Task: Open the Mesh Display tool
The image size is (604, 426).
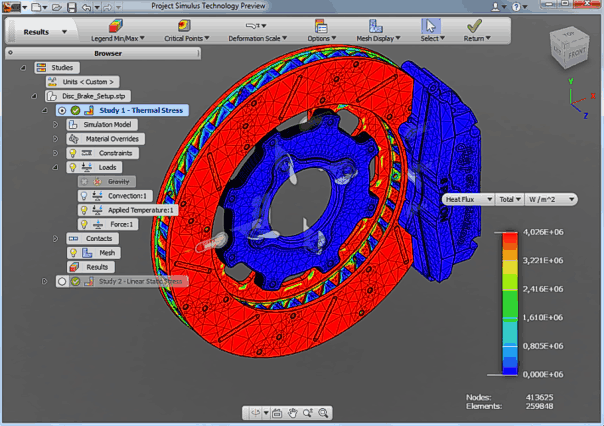Action: (375, 26)
